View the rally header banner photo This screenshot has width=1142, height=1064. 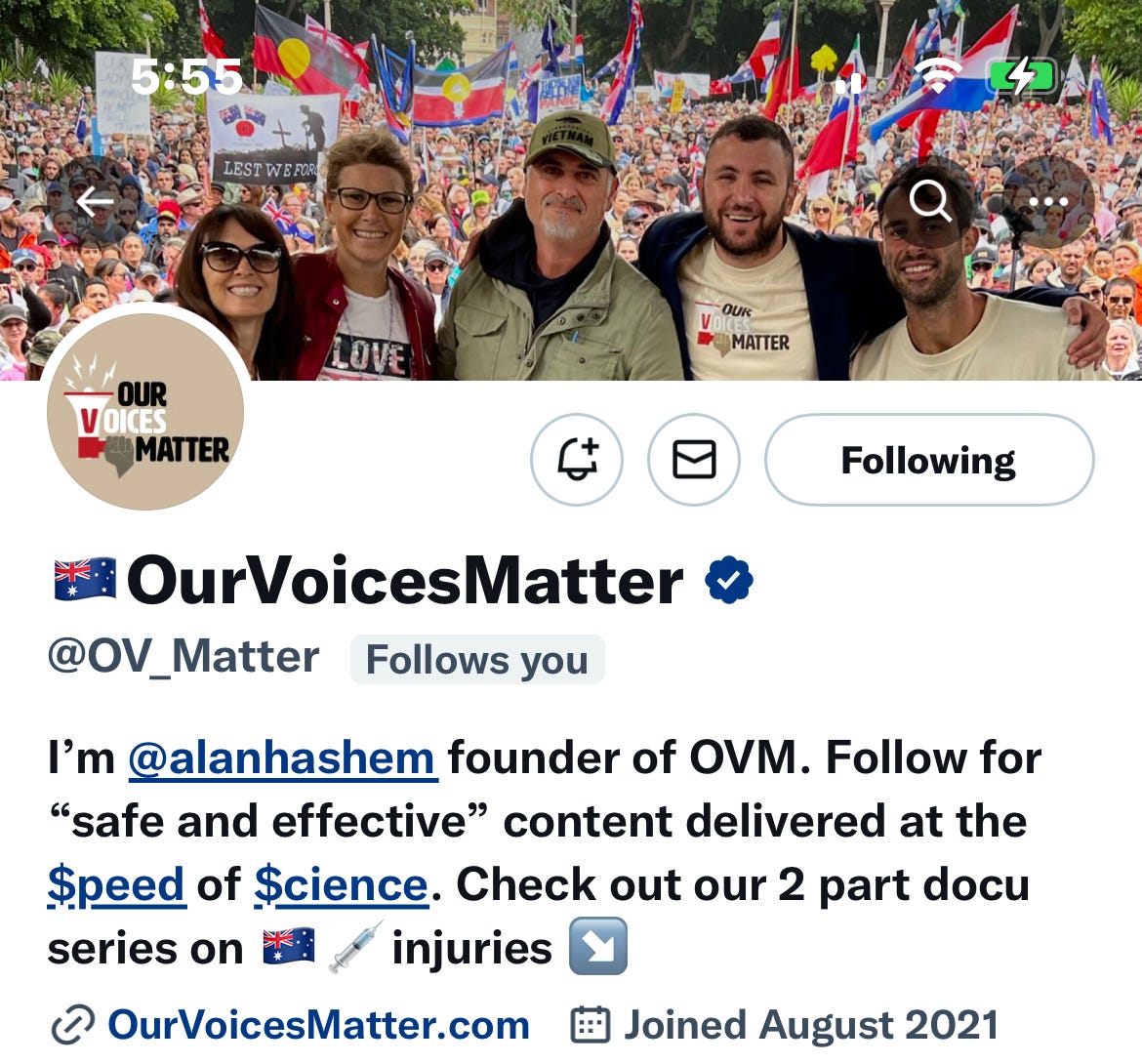pos(571,190)
